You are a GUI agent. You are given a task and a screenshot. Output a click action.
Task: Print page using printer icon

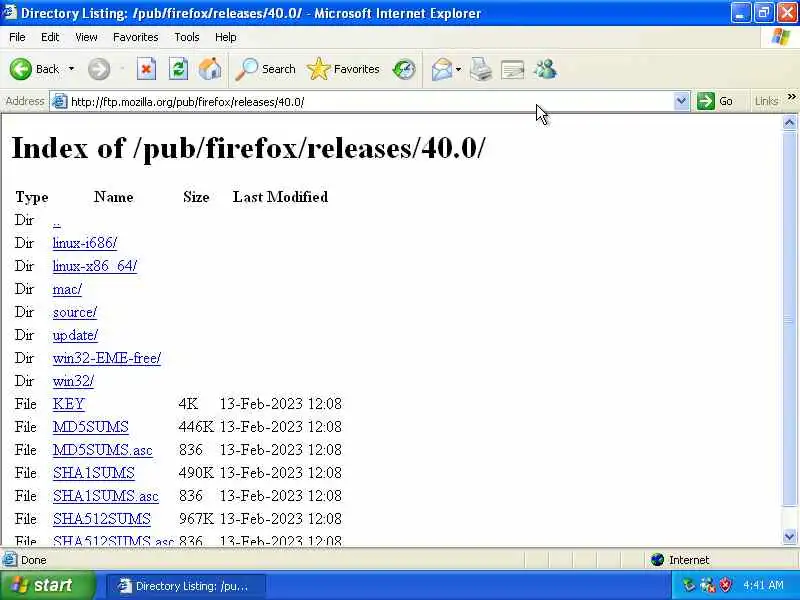(481, 69)
